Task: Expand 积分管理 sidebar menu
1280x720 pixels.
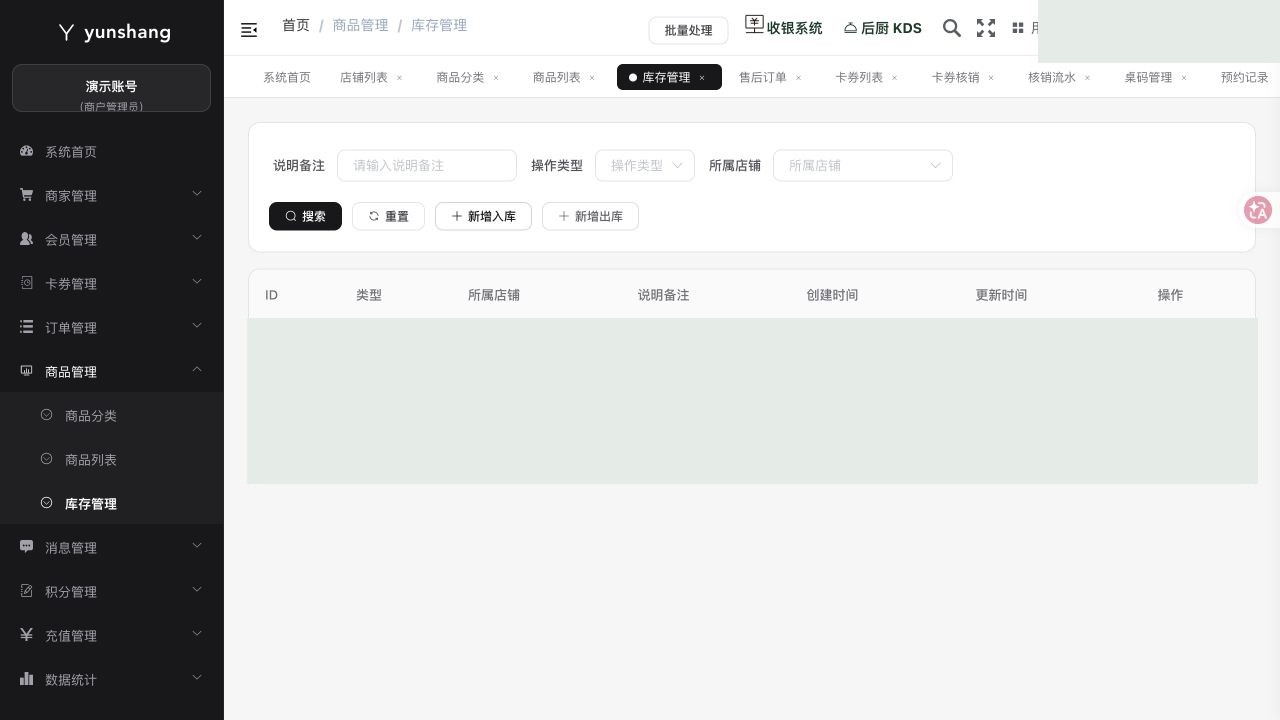Action: (x=112, y=592)
